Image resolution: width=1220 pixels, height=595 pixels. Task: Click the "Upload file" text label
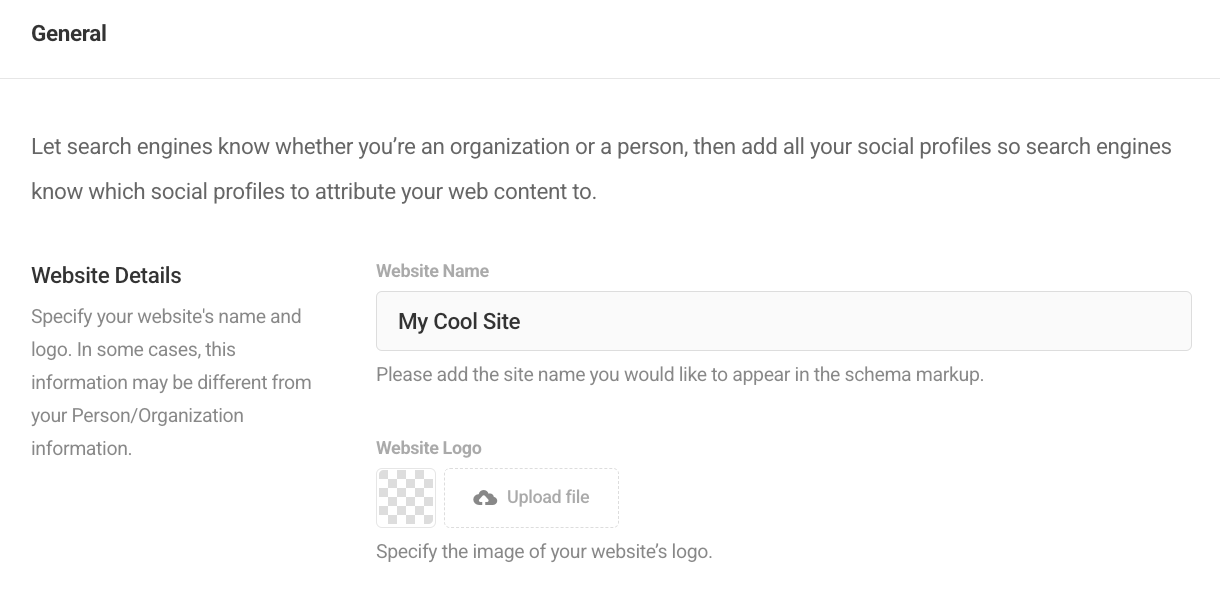coord(548,498)
